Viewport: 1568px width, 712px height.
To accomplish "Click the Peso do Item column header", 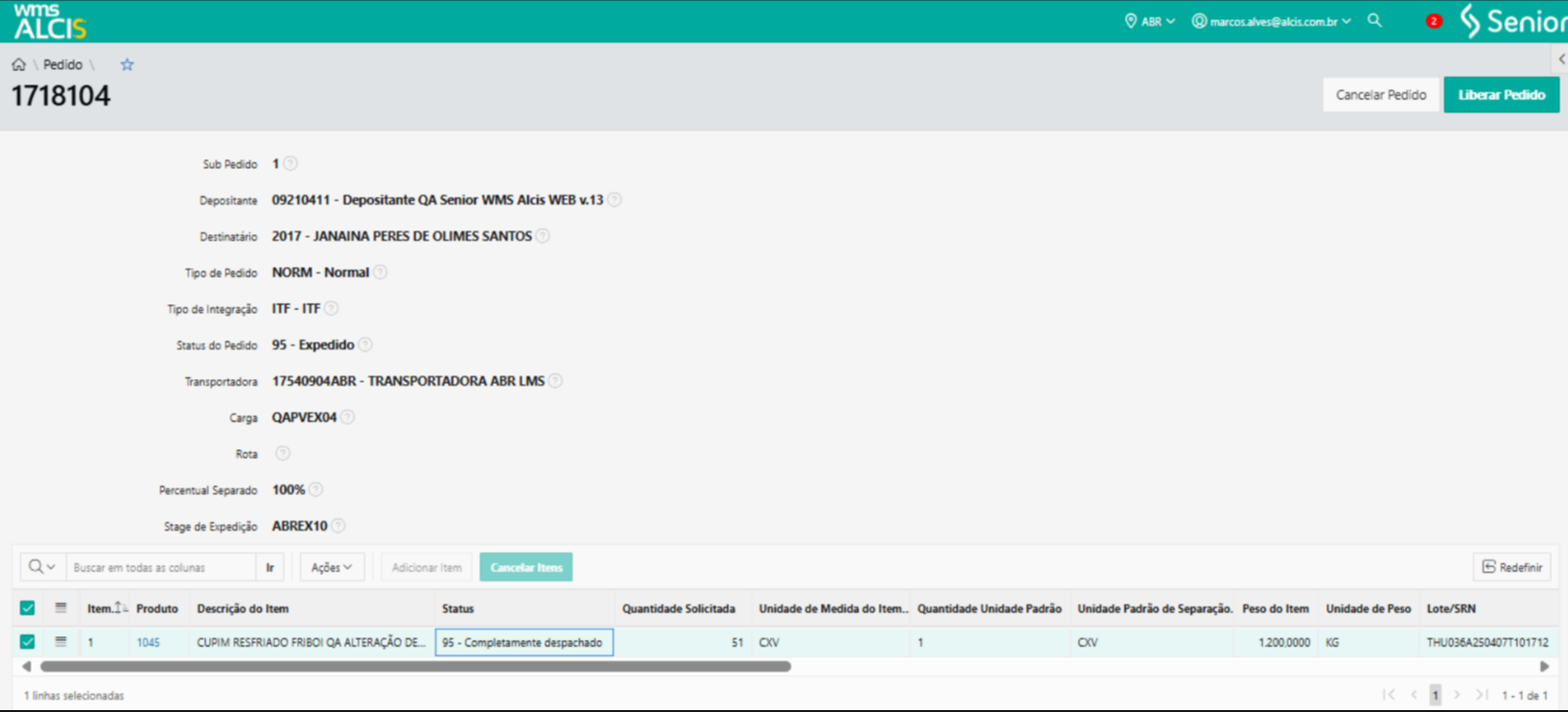I will click(x=1275, y=608).
